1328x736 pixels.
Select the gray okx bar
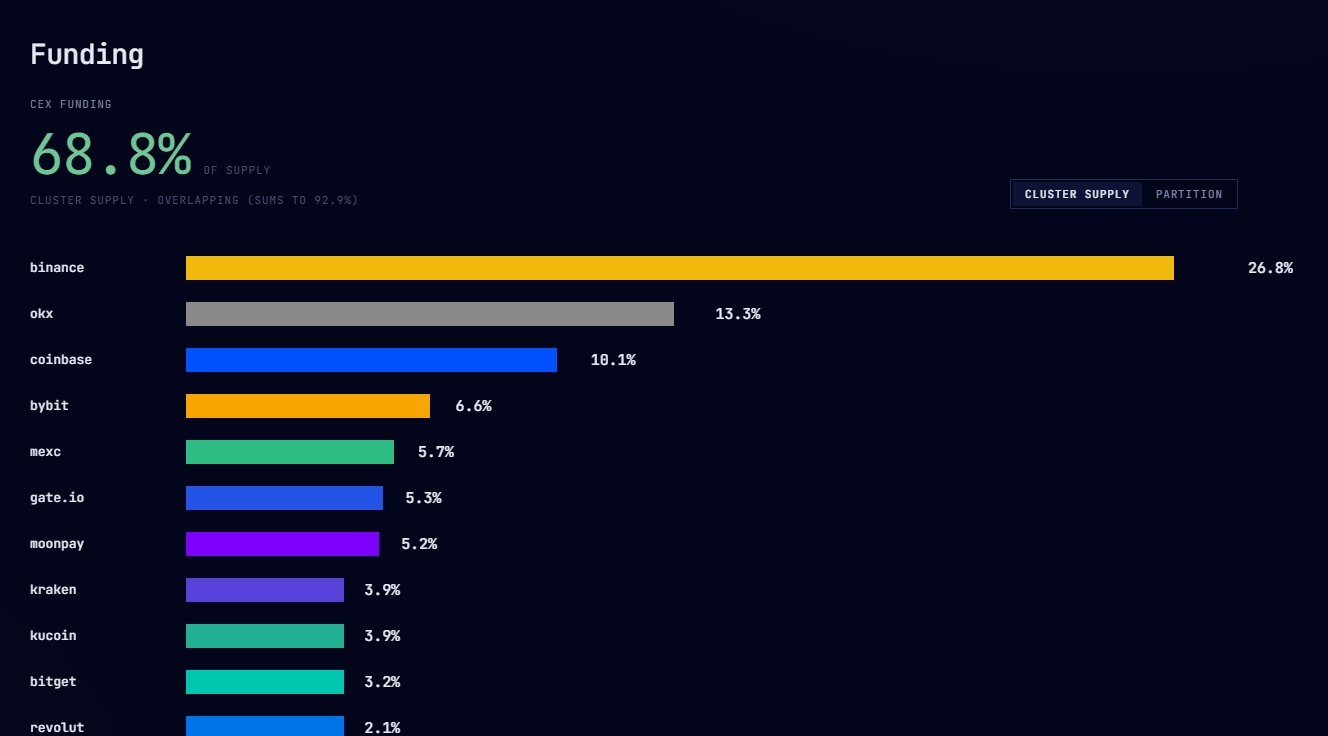(430, 314)
